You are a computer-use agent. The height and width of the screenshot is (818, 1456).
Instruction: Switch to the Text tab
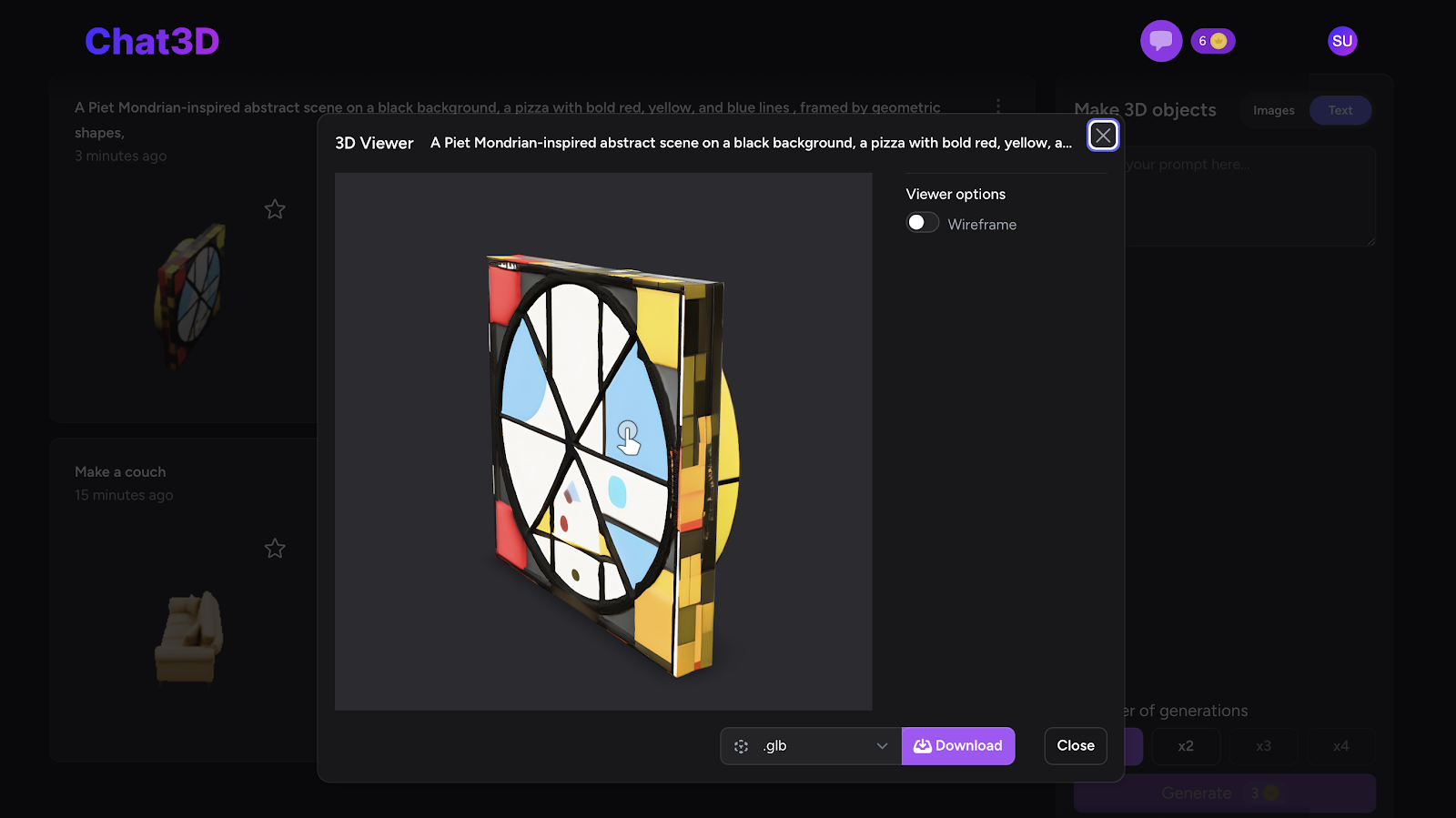coord(1340,110)
